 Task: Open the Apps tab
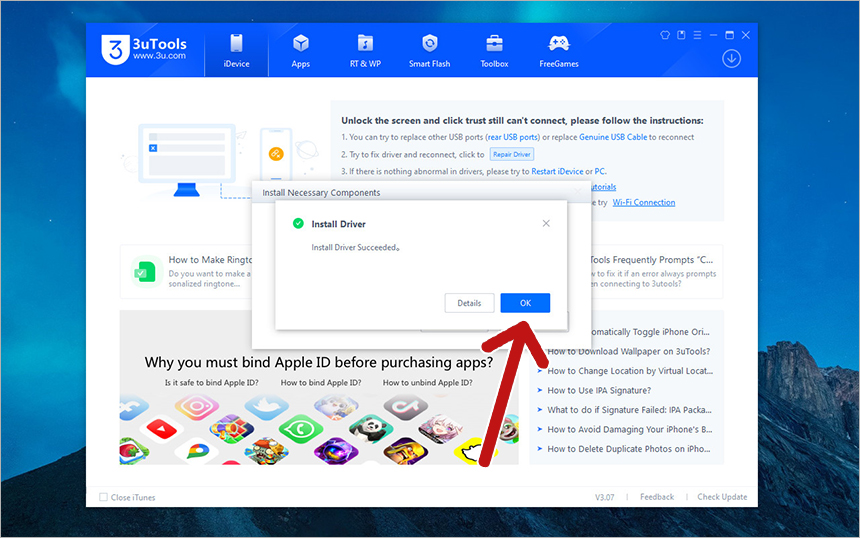301,50
